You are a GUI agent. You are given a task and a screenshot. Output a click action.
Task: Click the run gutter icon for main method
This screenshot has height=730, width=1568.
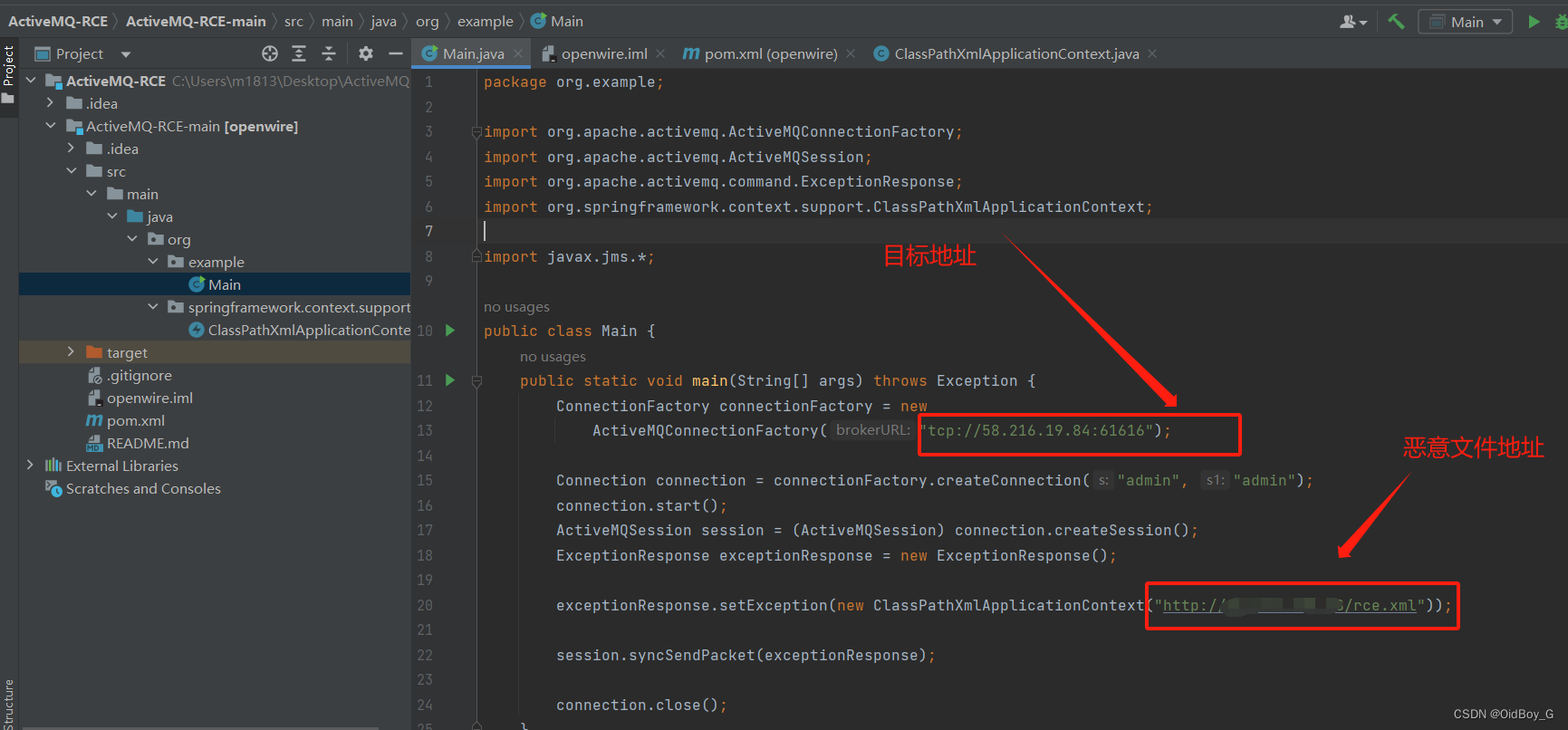tap(450, 380)
